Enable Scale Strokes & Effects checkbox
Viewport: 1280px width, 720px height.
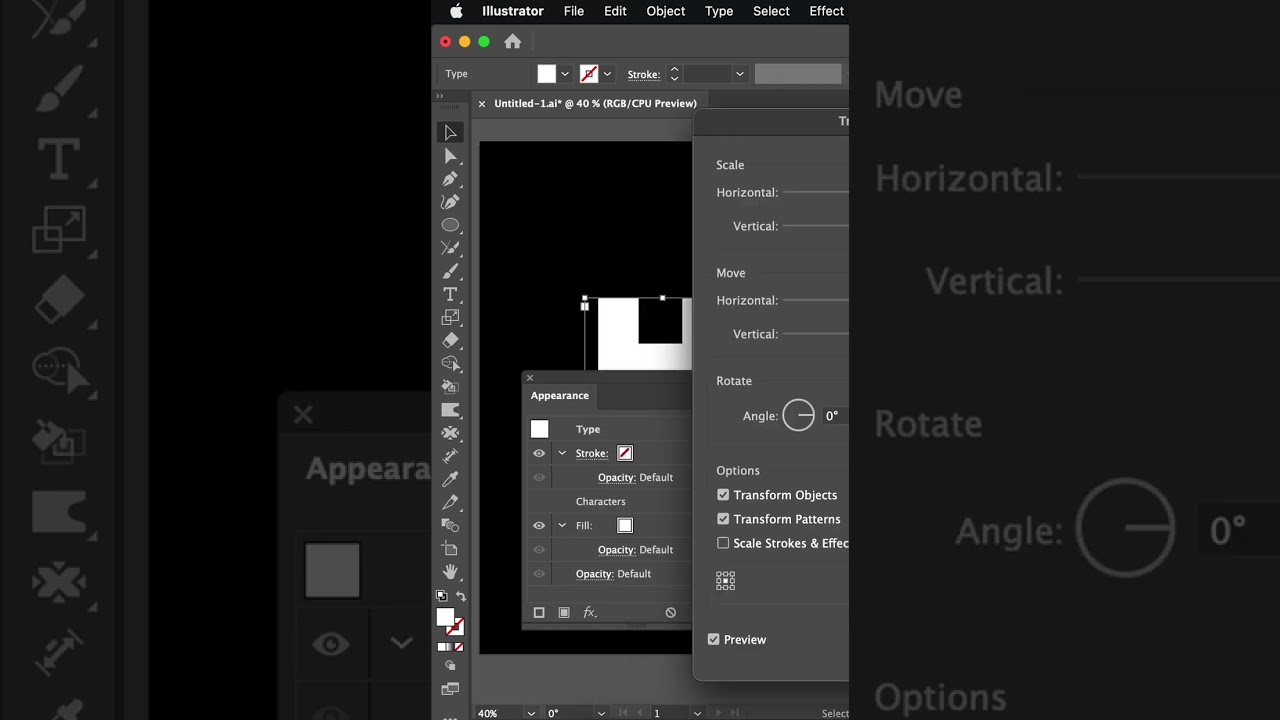tap(723, 543)
